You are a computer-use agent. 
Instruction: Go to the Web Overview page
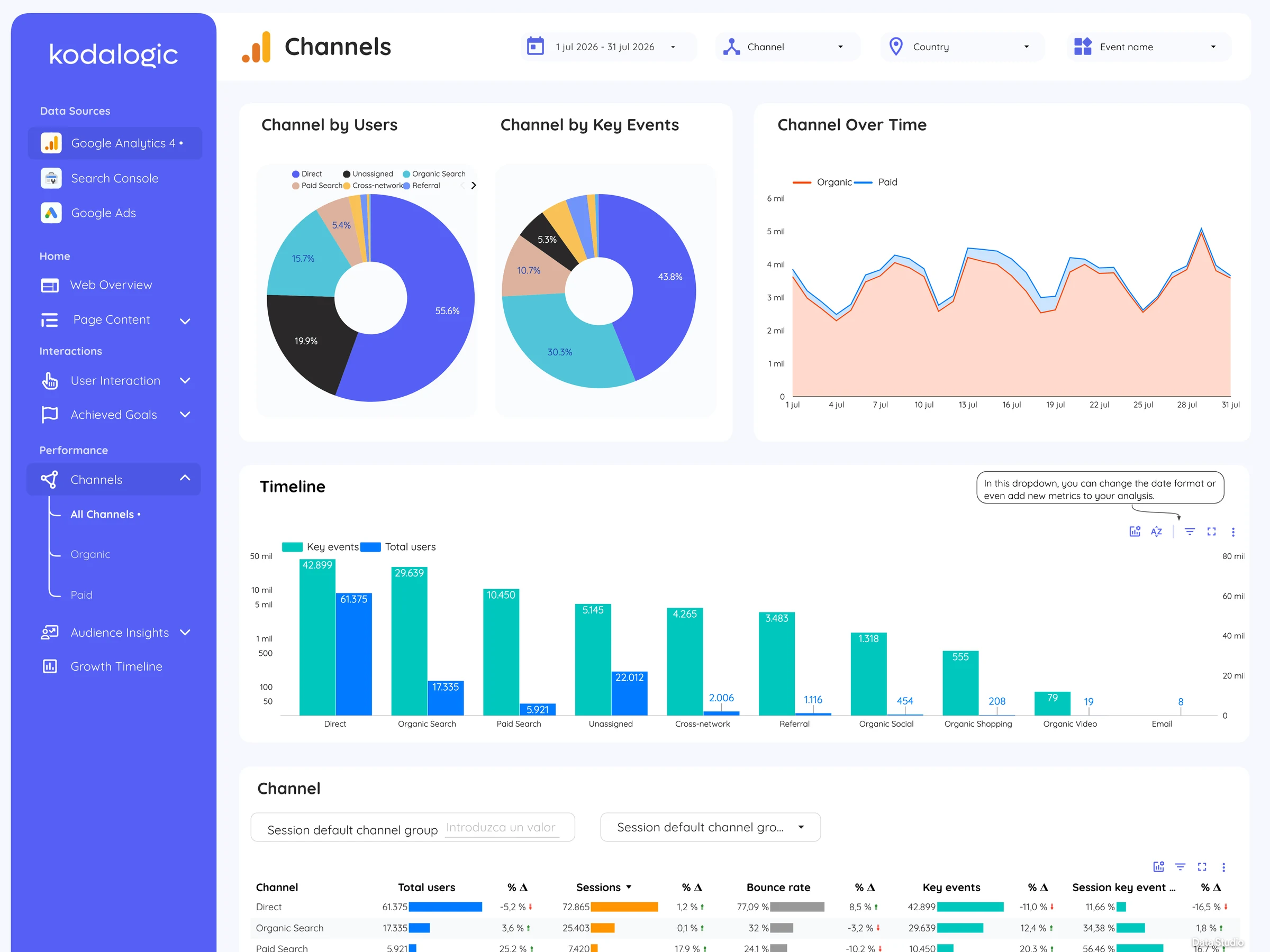pyautogui.click(x=111, y=285)
